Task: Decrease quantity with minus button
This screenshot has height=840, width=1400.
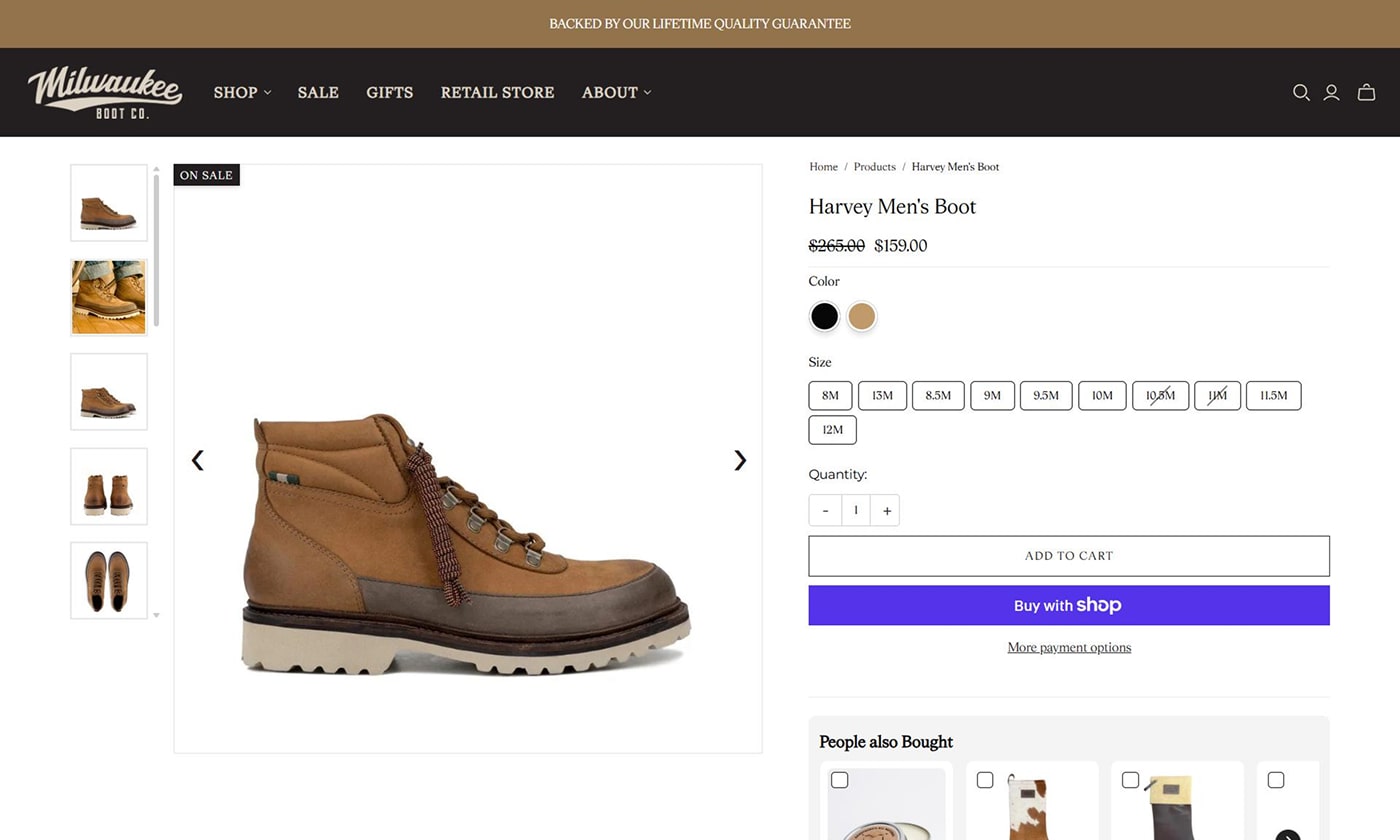Action: click(x=825, y=510)
